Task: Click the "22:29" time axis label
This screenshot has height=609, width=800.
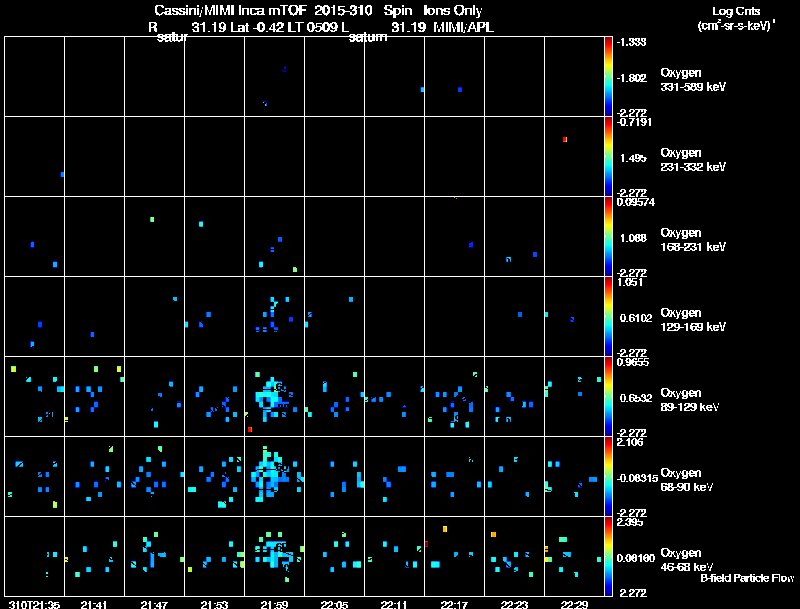Action: pos(574,604)
